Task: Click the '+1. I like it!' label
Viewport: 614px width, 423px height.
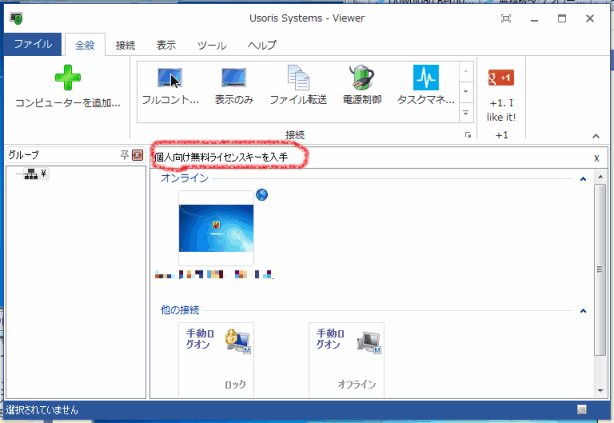Action: [501, 110]
